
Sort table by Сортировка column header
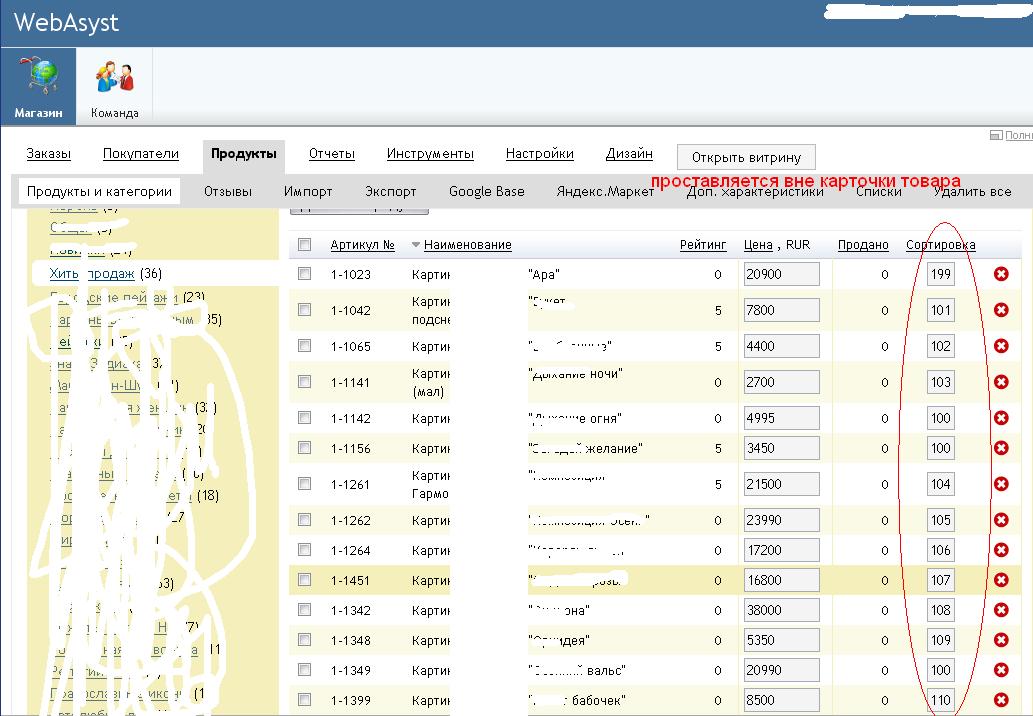[940, 245]
